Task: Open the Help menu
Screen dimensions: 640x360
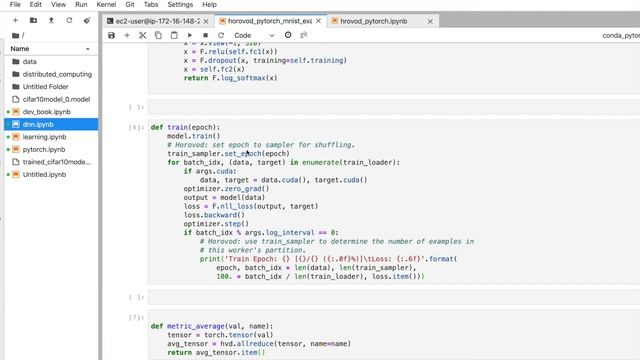Action: (x=209, y=4)
